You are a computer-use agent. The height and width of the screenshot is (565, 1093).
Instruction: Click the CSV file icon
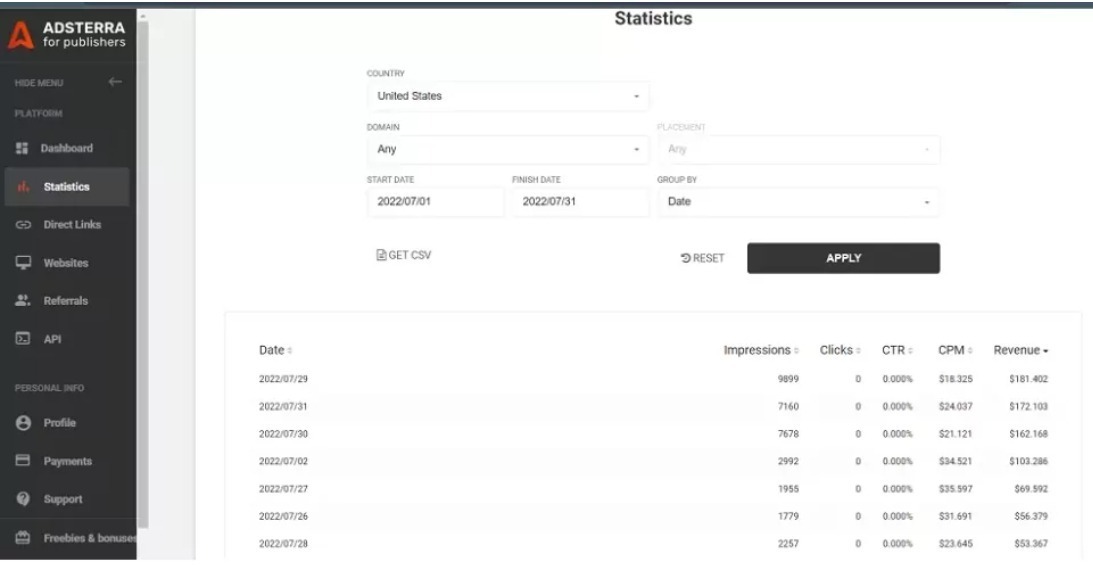(x=381, y=255)
